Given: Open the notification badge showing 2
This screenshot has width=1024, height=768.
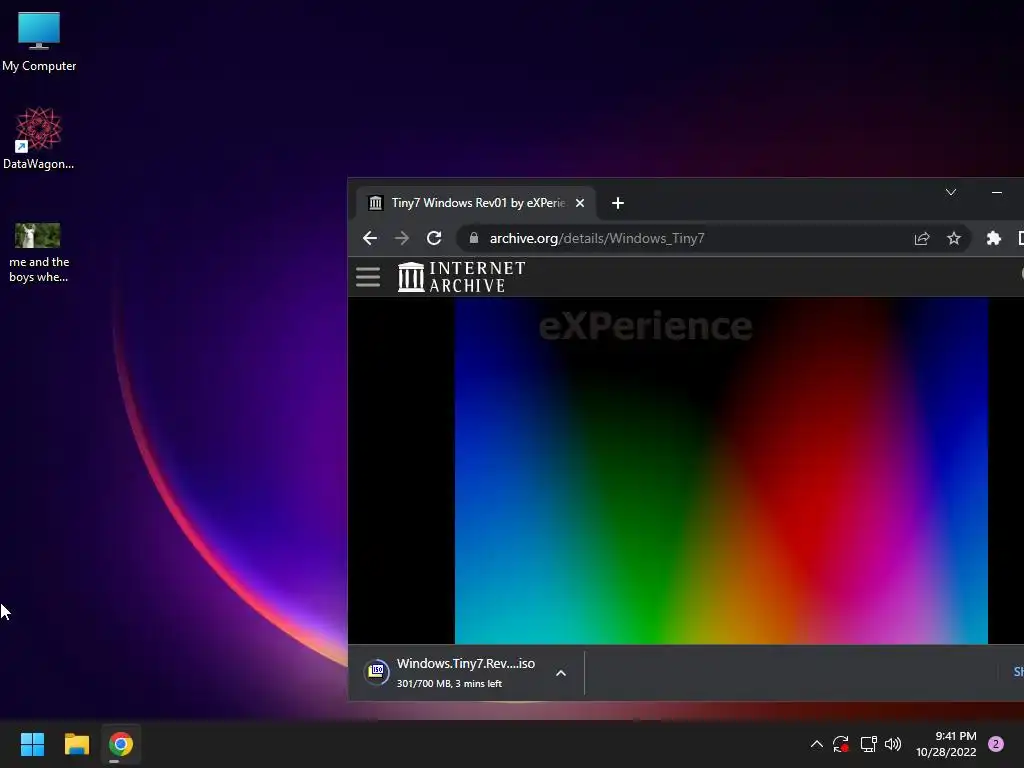Looking at the screenshot, I should [x=996, y=744].
